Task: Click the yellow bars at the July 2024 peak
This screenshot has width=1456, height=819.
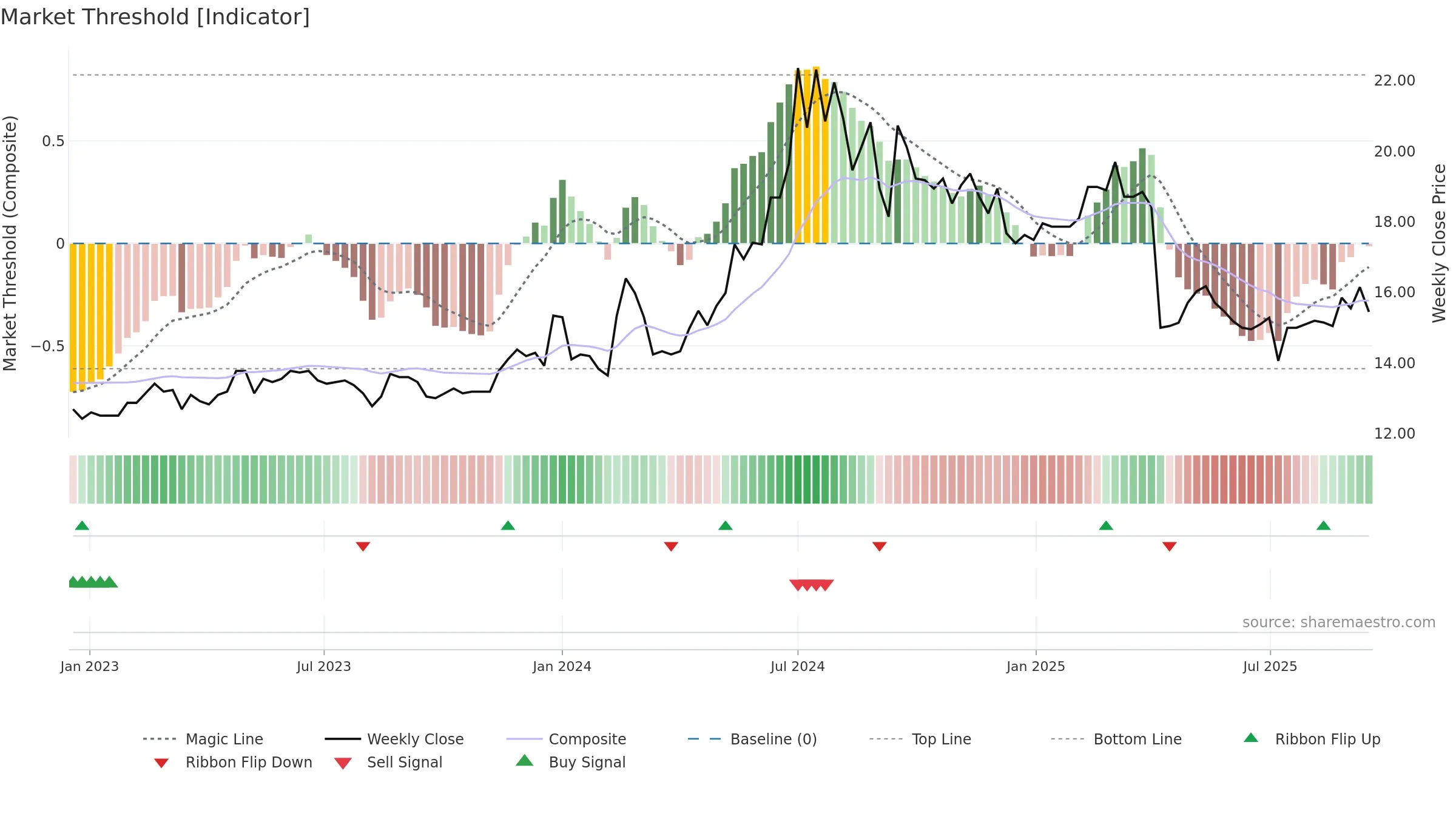Action: point(812,155)
